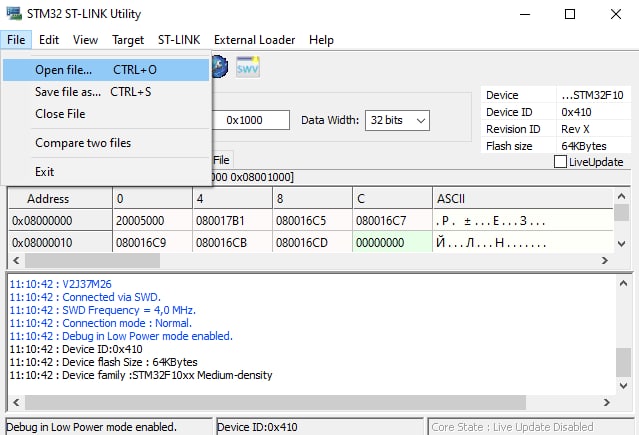Maximize the ST-LINK Utility window

[570, 14]
